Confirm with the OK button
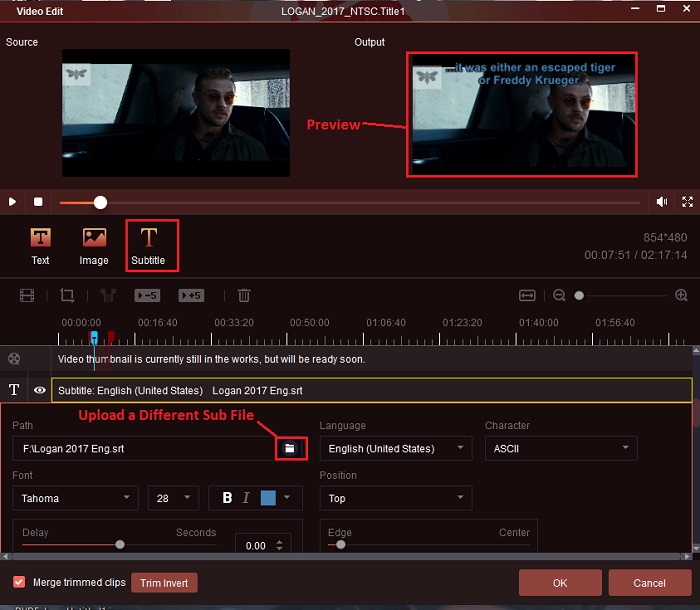The width and height of the screenshot is (700, 610). [x=560, y=583]
